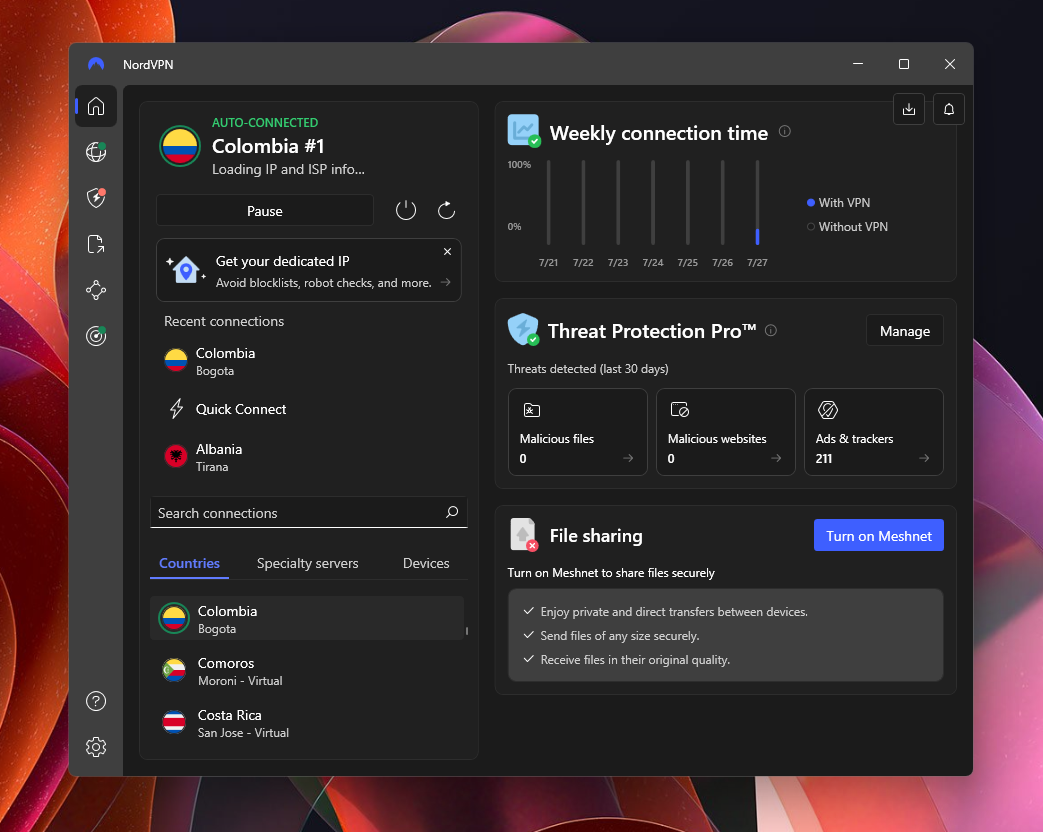Connect to Comoros Moroni - Virtual

point(307,670)
